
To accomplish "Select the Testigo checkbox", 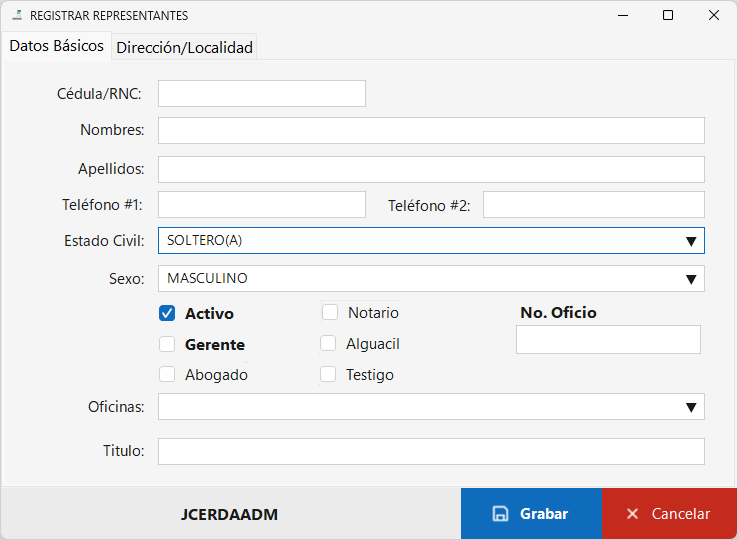I will tap(328, 375).
